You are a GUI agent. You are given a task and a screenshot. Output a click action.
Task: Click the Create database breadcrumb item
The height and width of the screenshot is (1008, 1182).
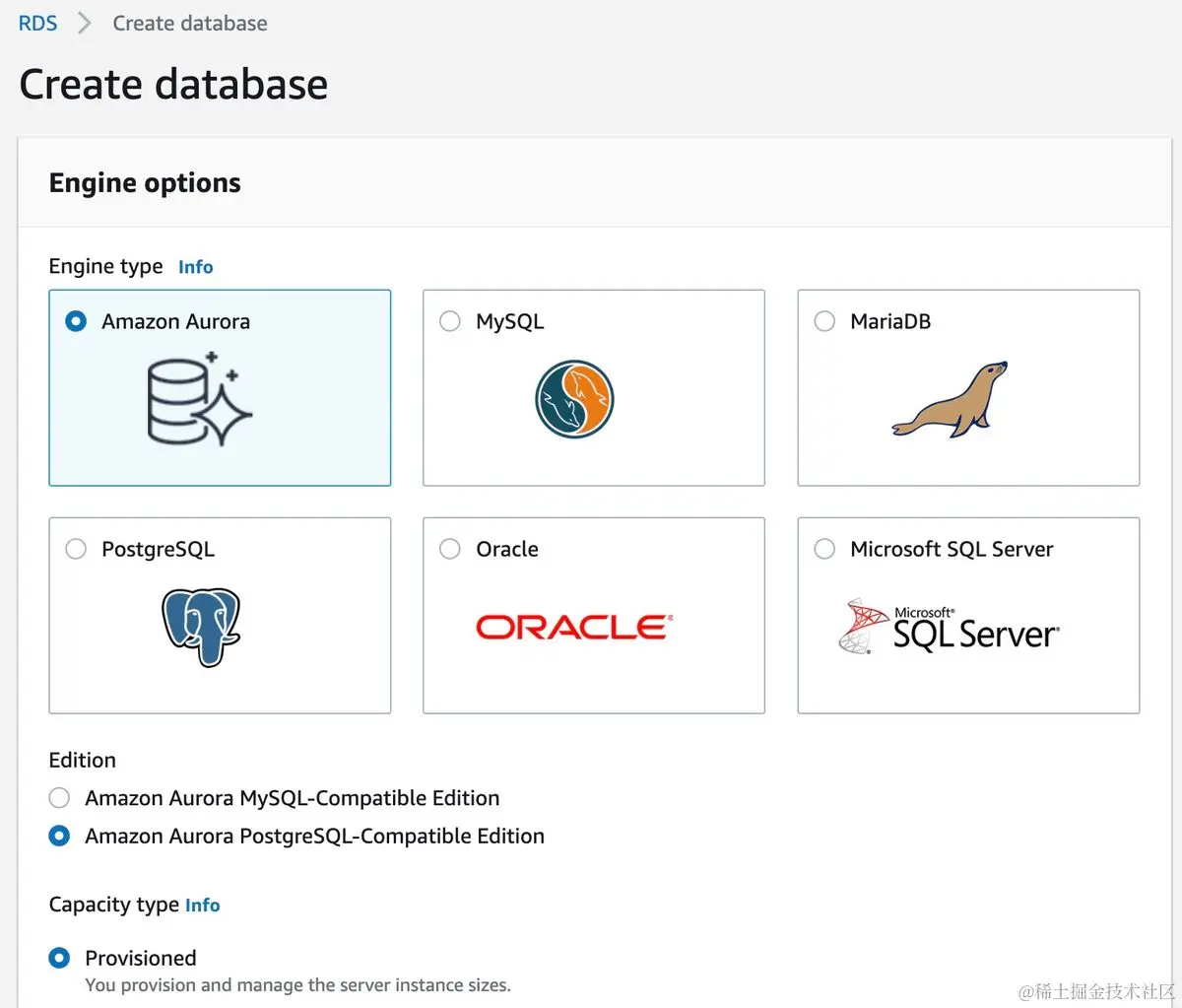coord(190,24)
